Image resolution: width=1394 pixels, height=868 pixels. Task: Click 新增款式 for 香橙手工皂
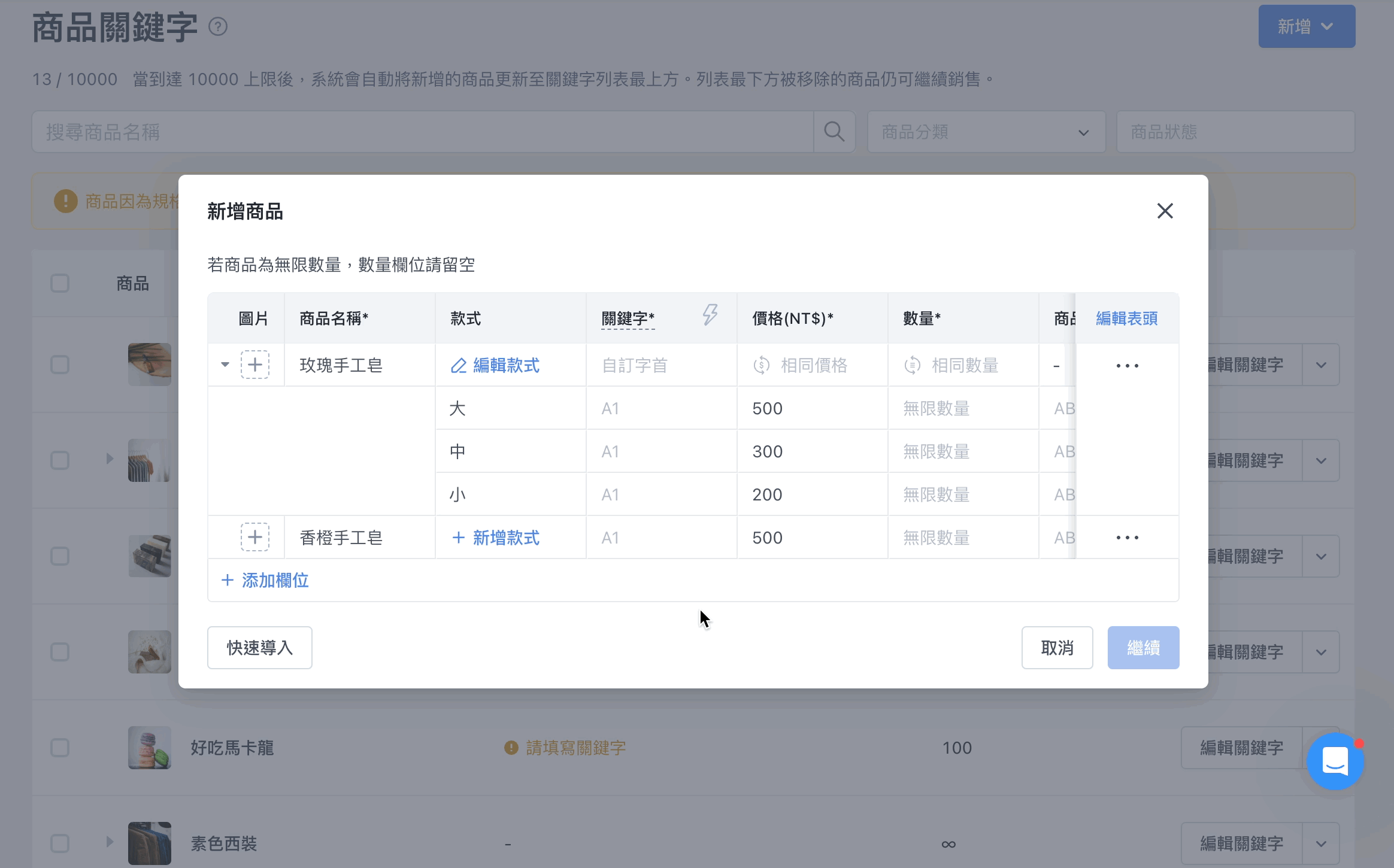click(x=495, y=538)
